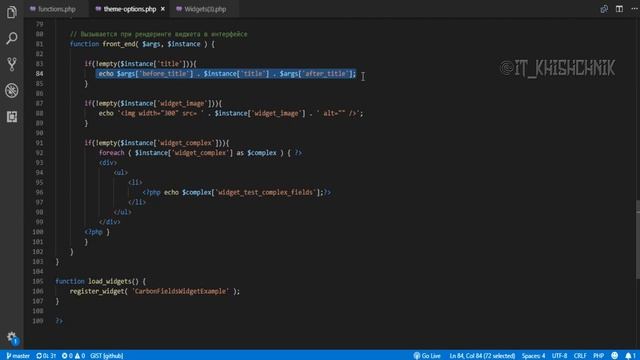Image resolution: width=640 pixels, height=360 pixels.
Task: Click 'widget_image' string on line 87
Action: (182, 103)
